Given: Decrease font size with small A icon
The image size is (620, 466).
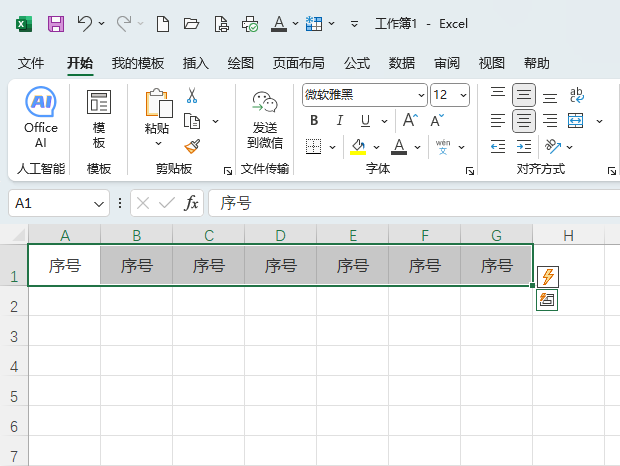Looking at the screenshot, I should pyautogui.click(x=437, y=120).
